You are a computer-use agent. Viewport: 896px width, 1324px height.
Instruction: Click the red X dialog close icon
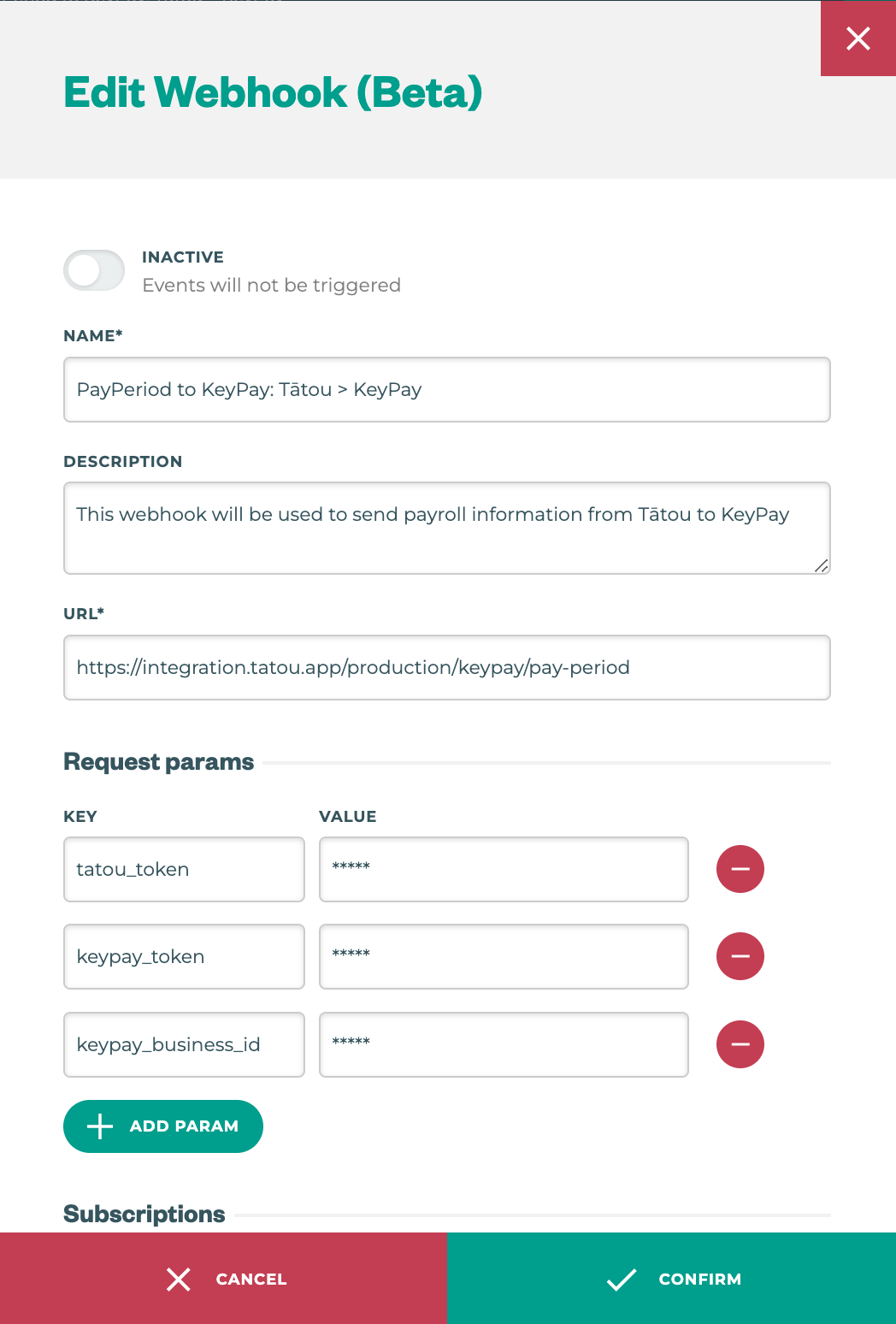[x=858, y=38]
